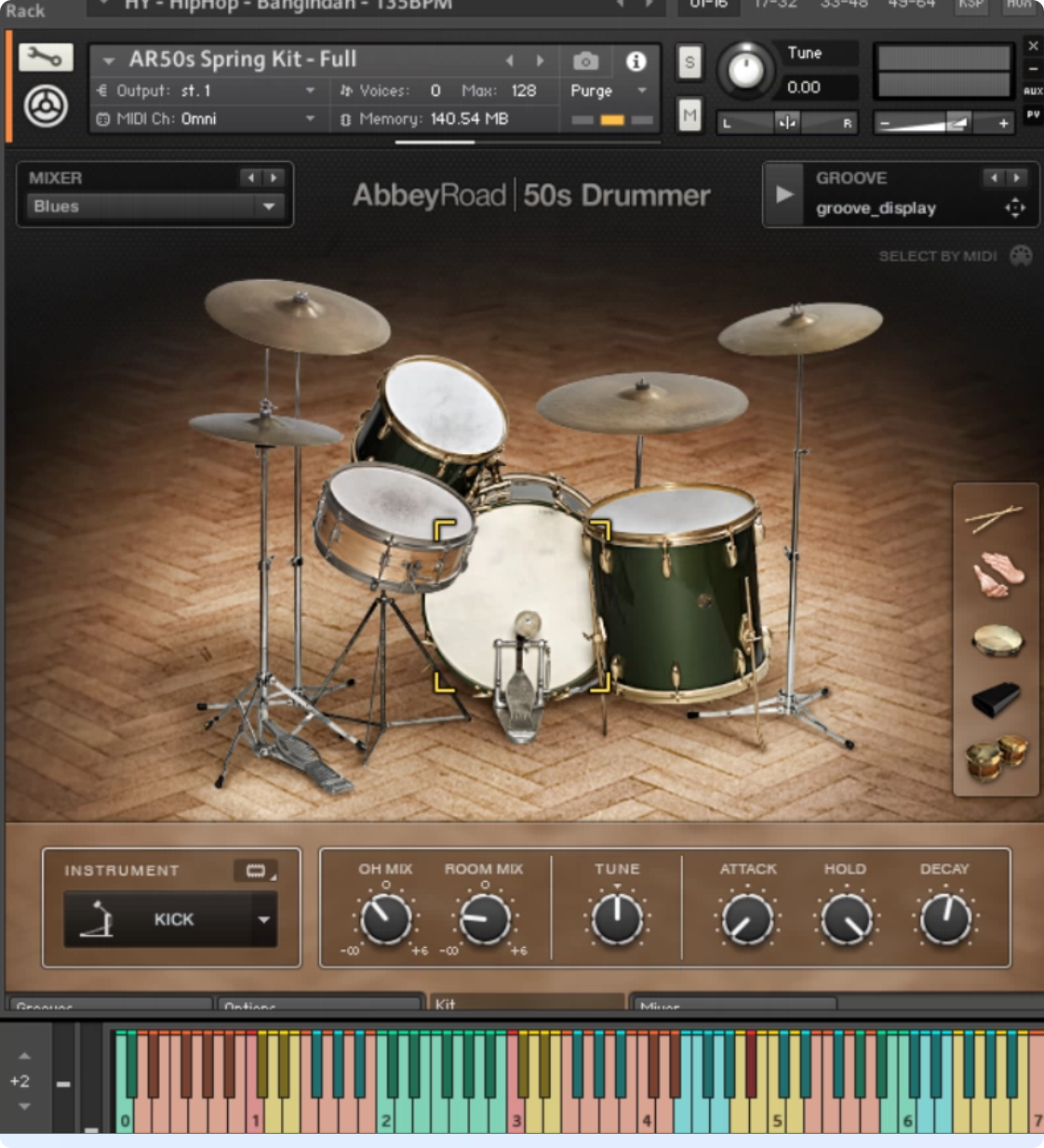Load next instrument using the right arrow beside AR50s Spring Kit
Screen dimensions: 1044x1148
[540, 60]
